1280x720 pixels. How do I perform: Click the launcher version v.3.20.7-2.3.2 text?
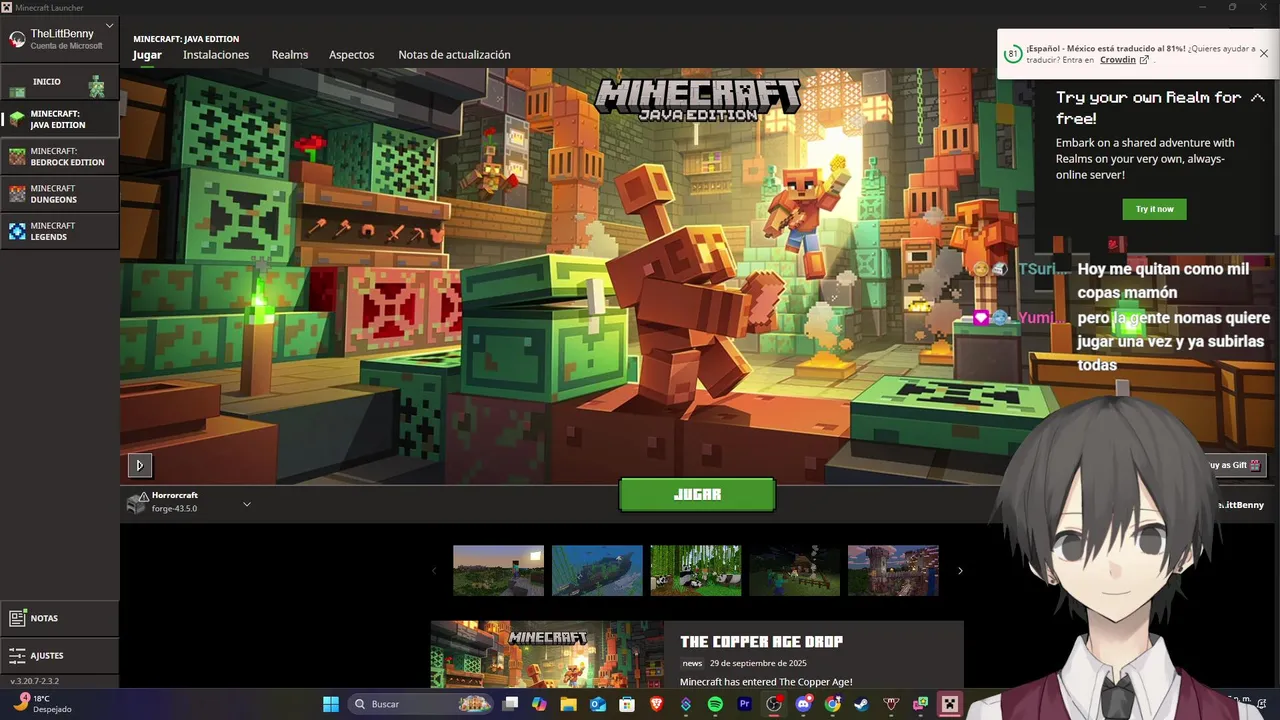pyautogui.click(x=35, y=681)
